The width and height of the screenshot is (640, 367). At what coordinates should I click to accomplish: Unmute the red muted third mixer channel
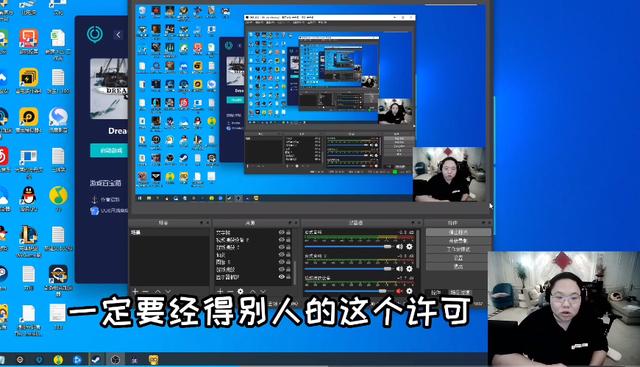click(x=400, y=291)
